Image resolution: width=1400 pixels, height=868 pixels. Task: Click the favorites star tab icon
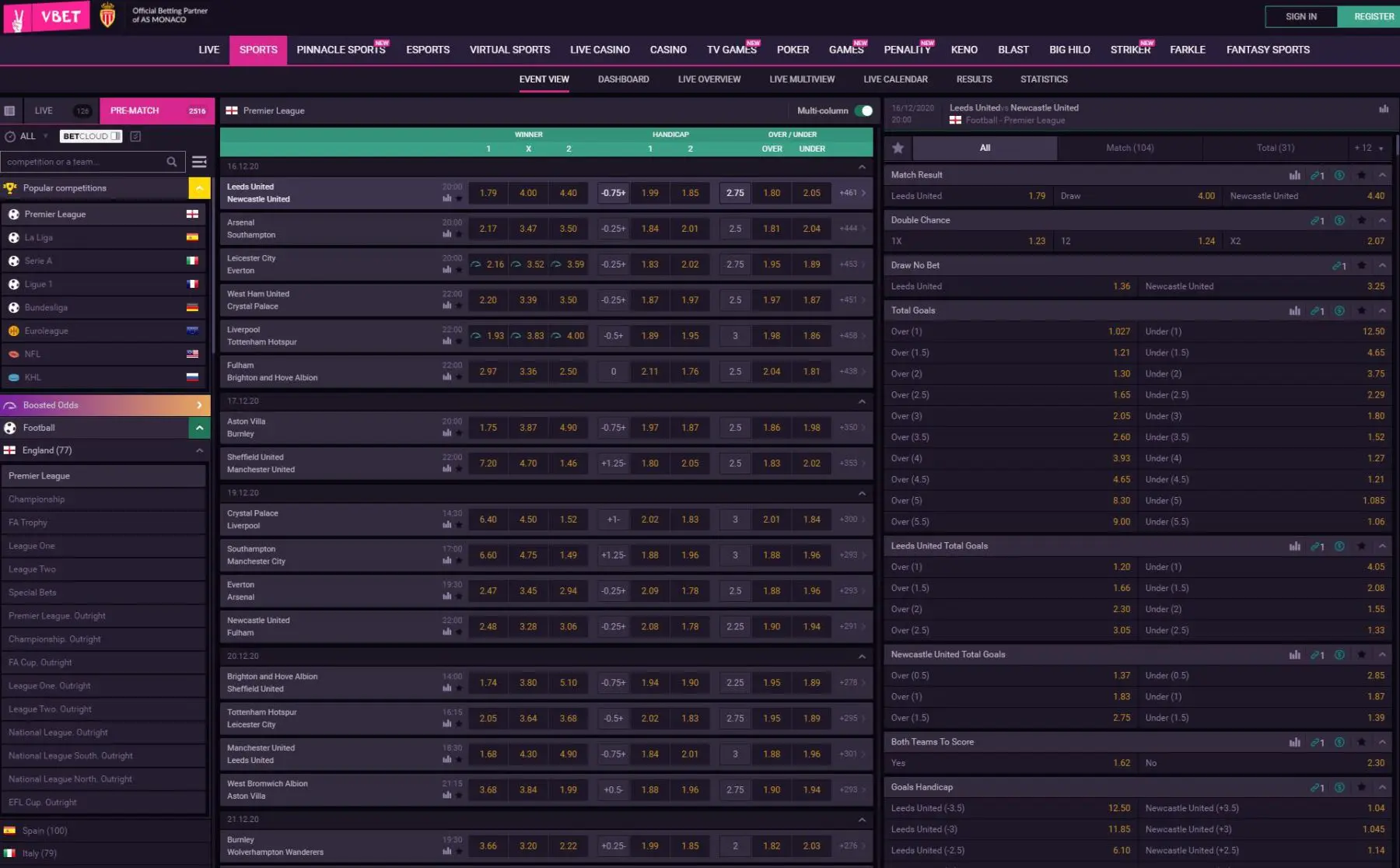point(898,148)
